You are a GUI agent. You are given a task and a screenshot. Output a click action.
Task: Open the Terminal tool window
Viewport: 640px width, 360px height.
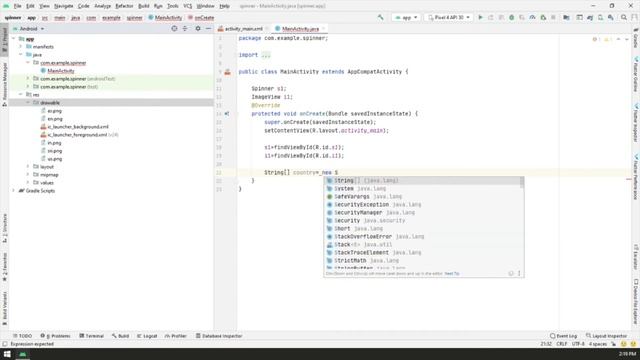91,336
